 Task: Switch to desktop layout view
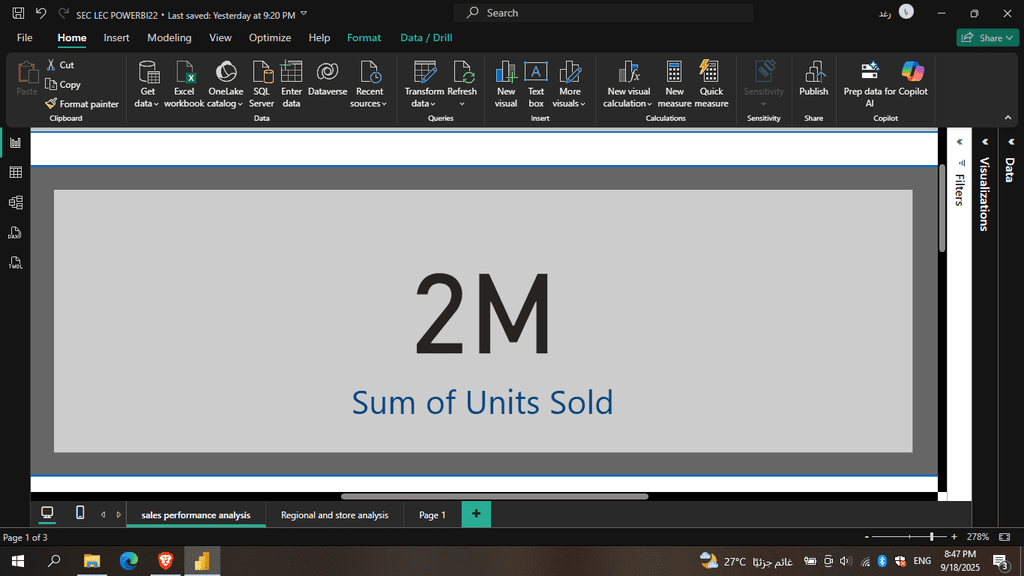(47, 513)
